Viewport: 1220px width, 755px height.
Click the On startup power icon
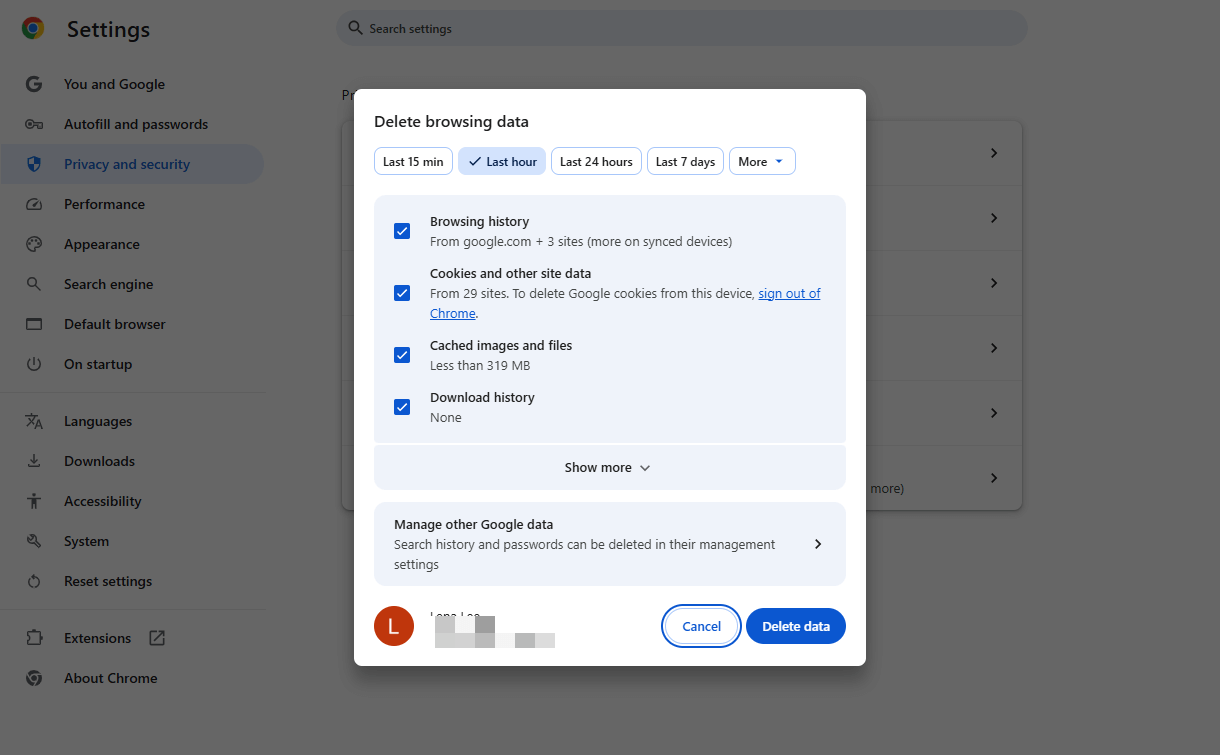point(34,364)
